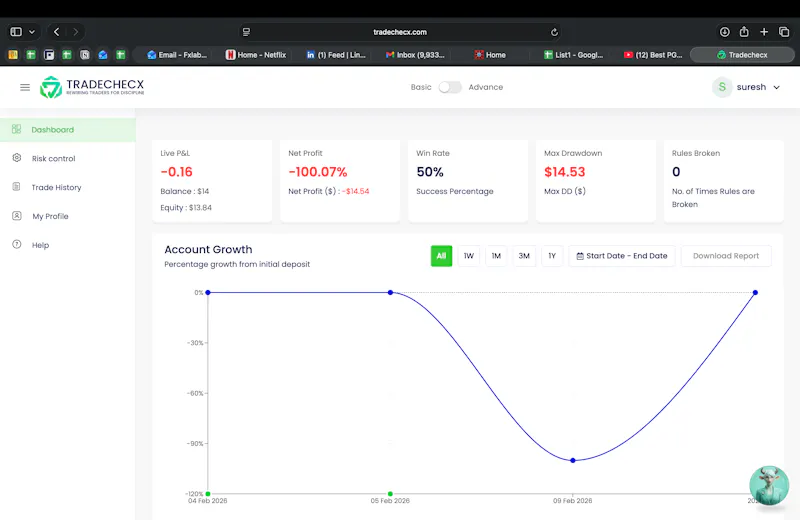Open Safari downloads icon
Screen dimensions: 800x520
(724, 32)
